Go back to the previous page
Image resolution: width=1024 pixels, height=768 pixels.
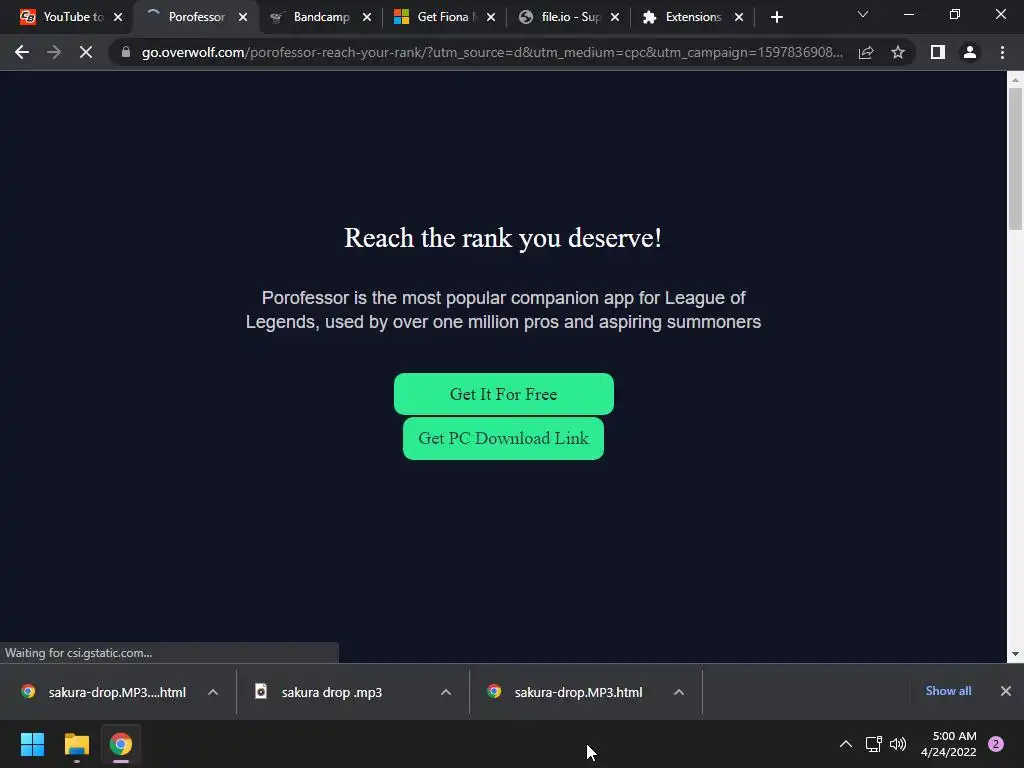tap(22, 52)
